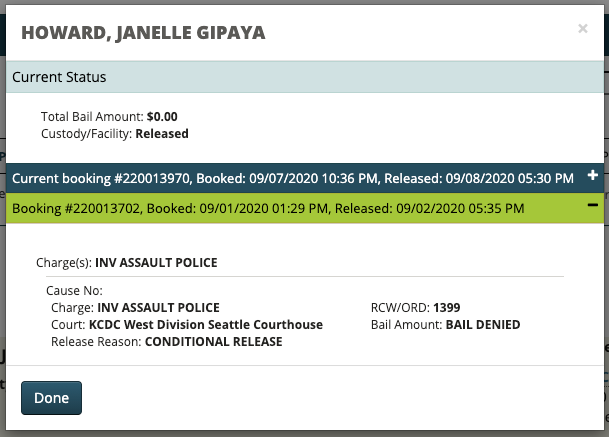Click the Done button

[51, 398]
